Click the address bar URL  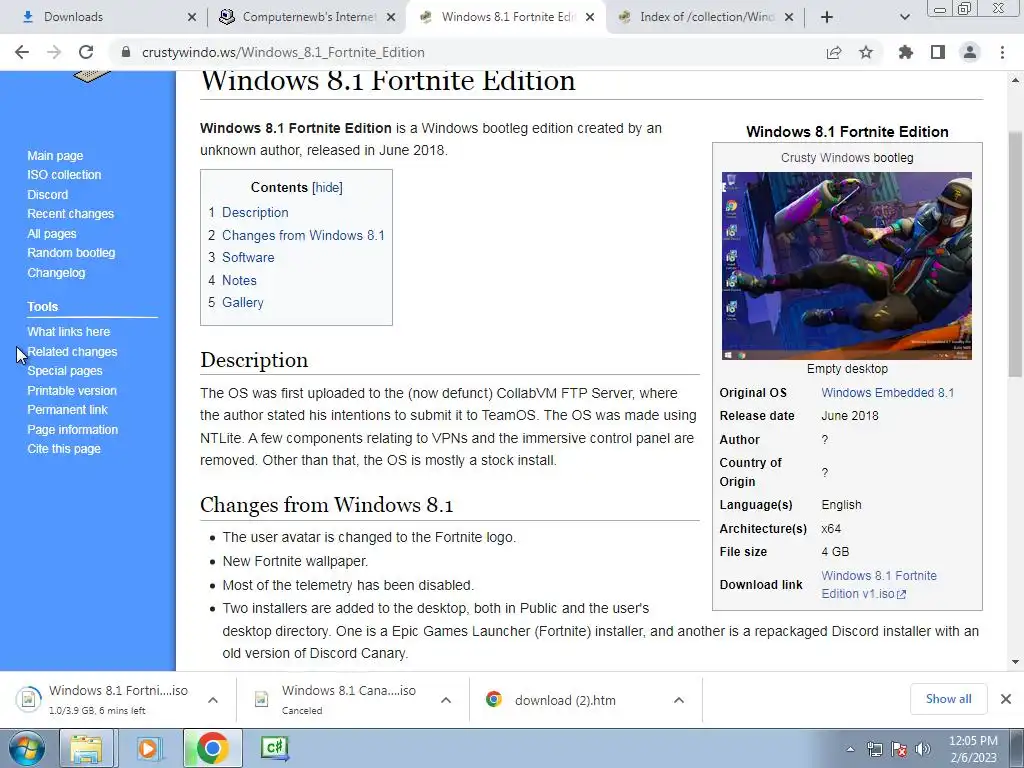click(x=283, y=52)
